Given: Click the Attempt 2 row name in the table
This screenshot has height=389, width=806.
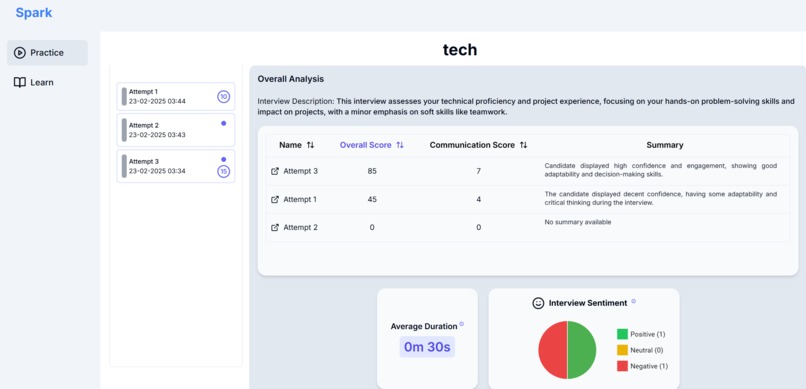Looking at the screenshot, I should [301, 227].
